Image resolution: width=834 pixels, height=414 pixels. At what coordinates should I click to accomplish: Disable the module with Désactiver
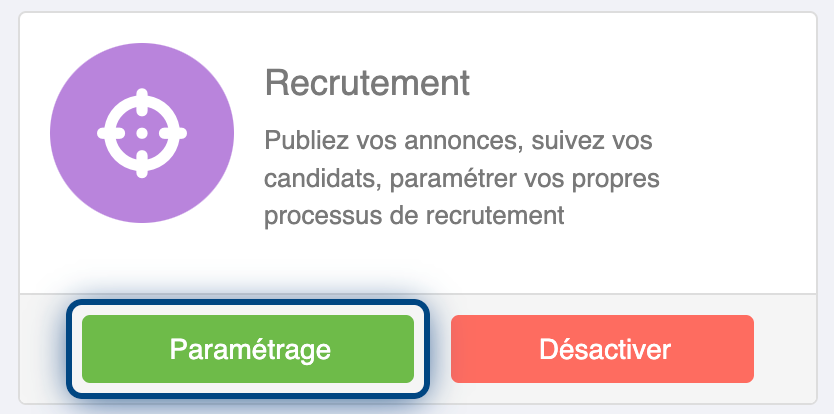tap(602, 349)
